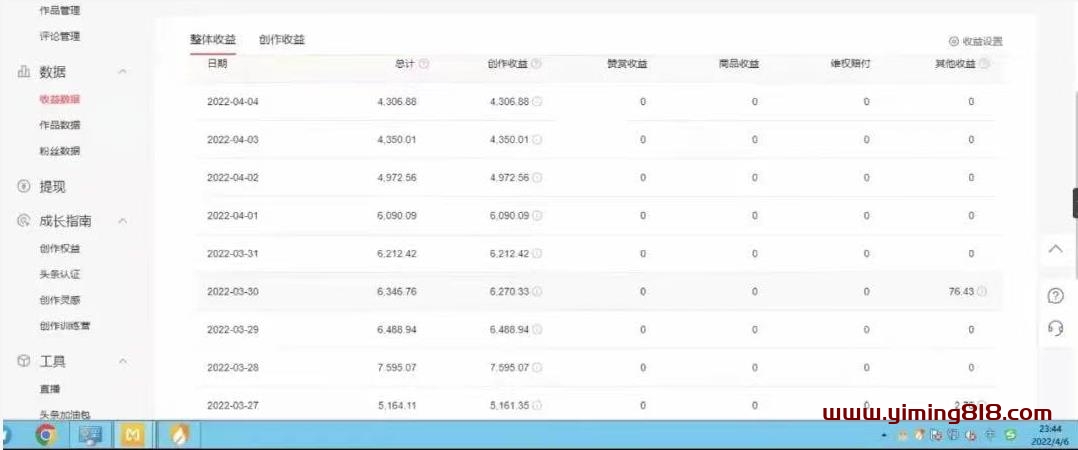Click the 5,164.11 total value
1078x450 pixels.
(397, 405)
